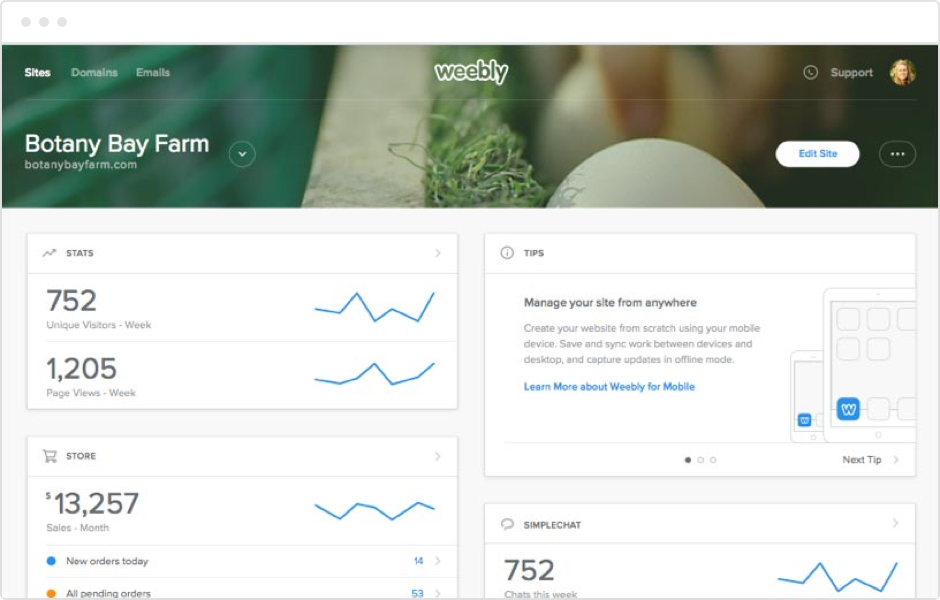
Task: Expand the Store panel chevron
Action: (437, 456)
